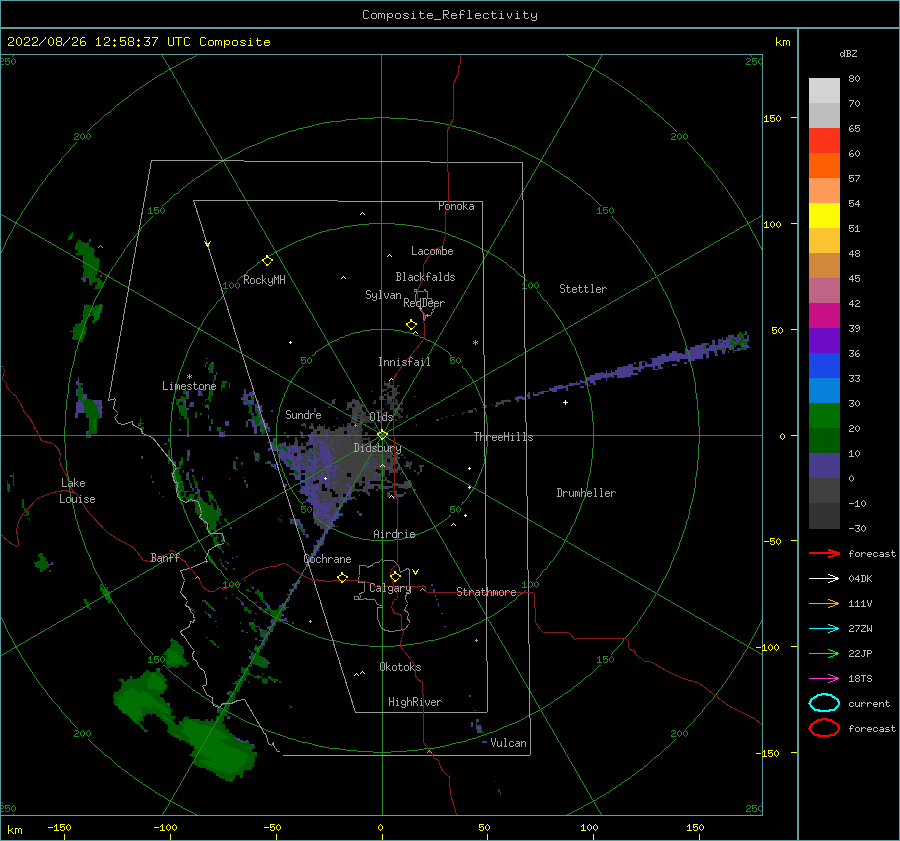900x841 pixels.
Task: Click the red forecast ellipse legend icon
Action: 824,728
